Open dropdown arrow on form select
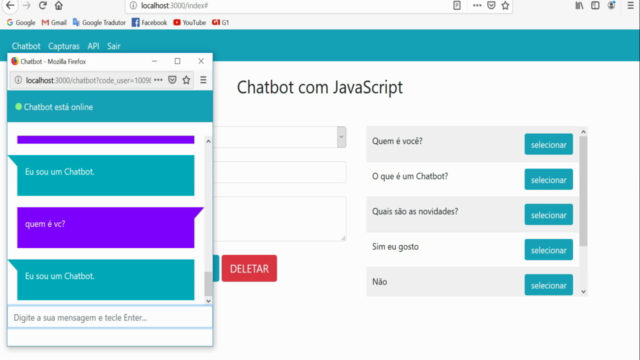The width and height of the screenshot is (640, 360). tap(341, 137)
